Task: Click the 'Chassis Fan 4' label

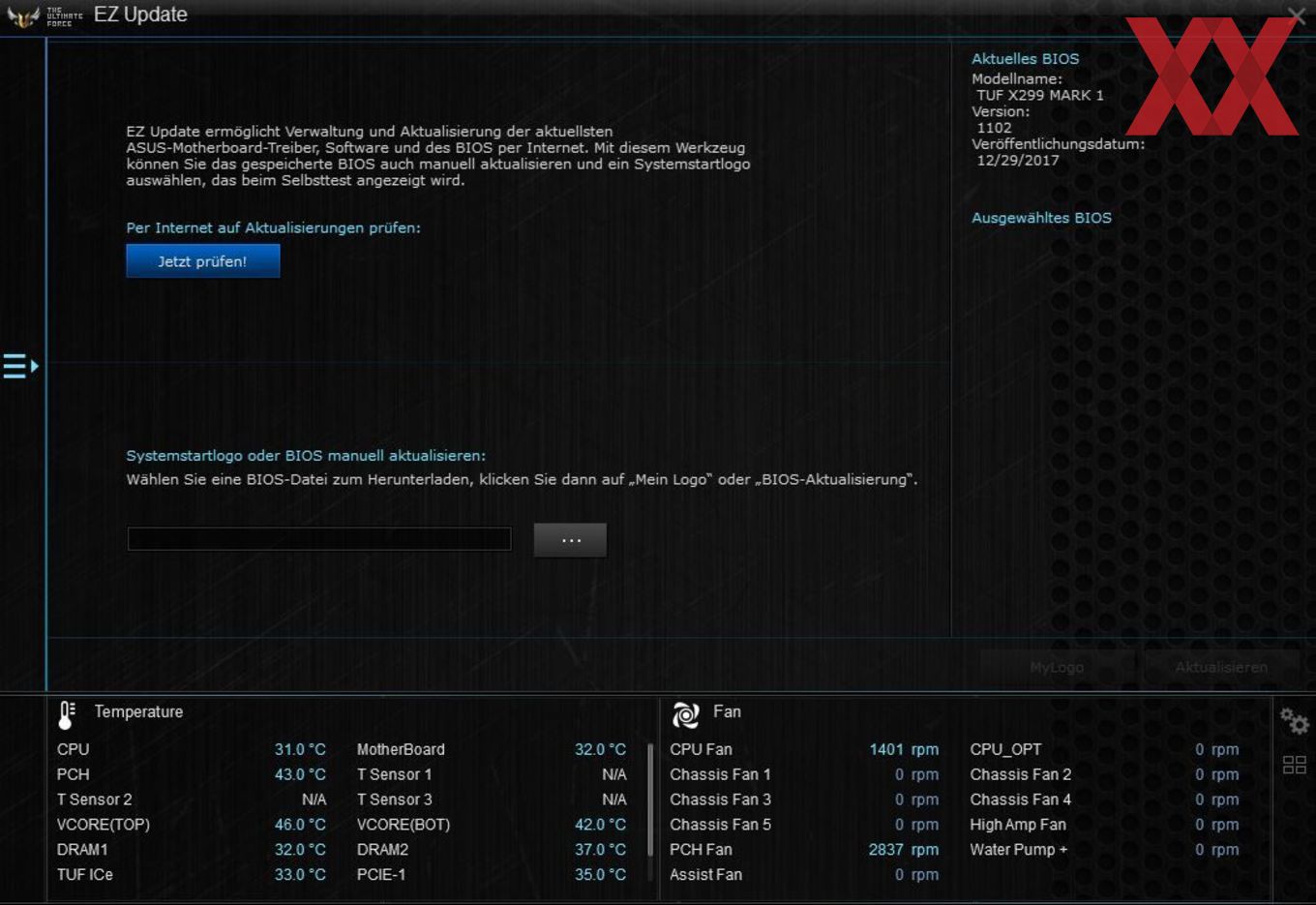Action: pos(1020,799)
